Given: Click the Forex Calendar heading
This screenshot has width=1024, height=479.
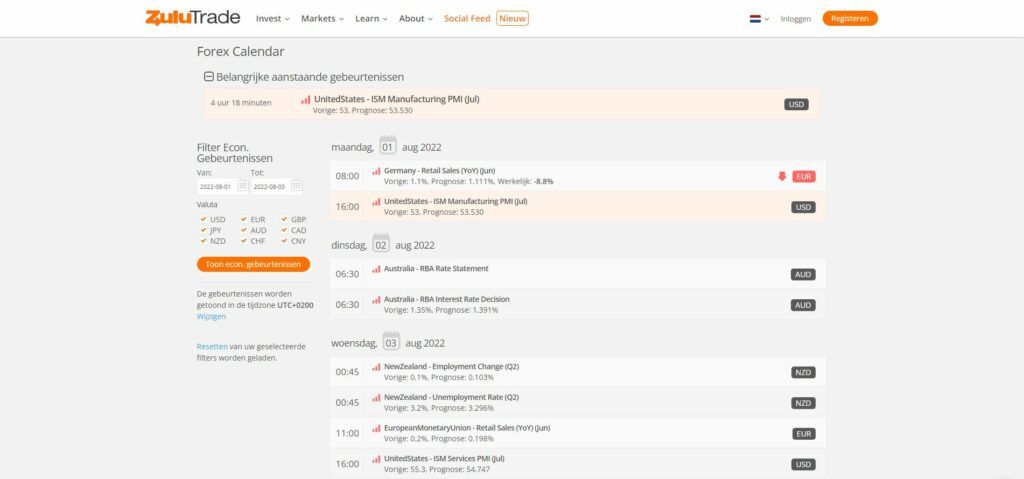Looking at the screenshot, I should pos(240,52).
